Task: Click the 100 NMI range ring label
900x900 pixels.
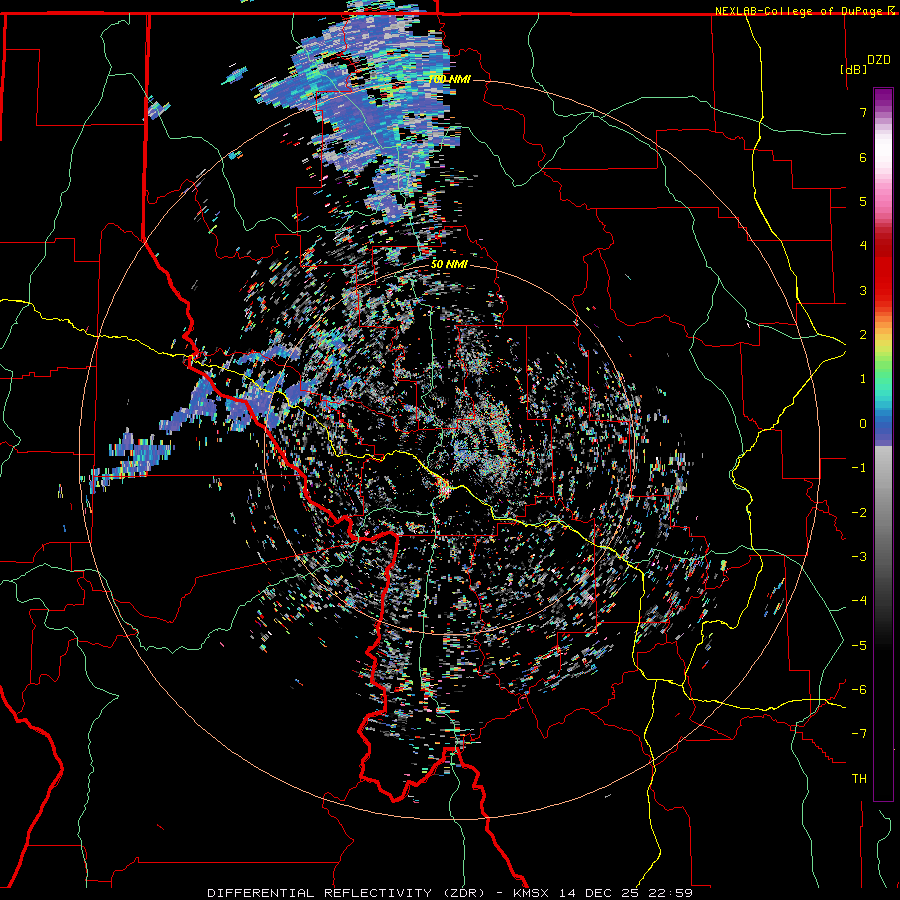Action: [x=449, y=79]
